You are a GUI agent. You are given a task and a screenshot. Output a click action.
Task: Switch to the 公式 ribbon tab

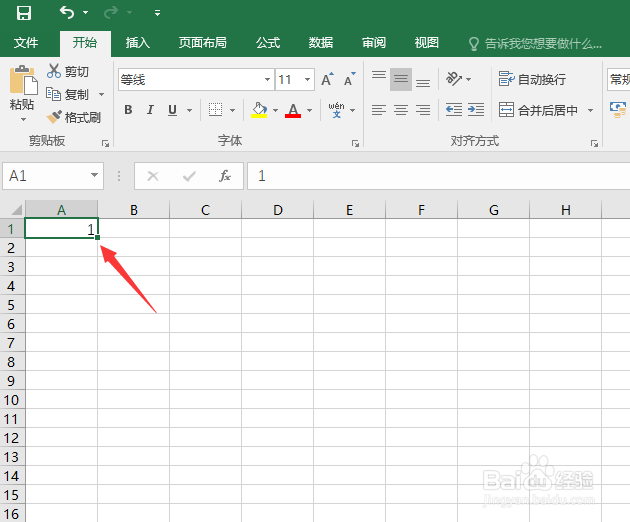click(x=268, y=43)
